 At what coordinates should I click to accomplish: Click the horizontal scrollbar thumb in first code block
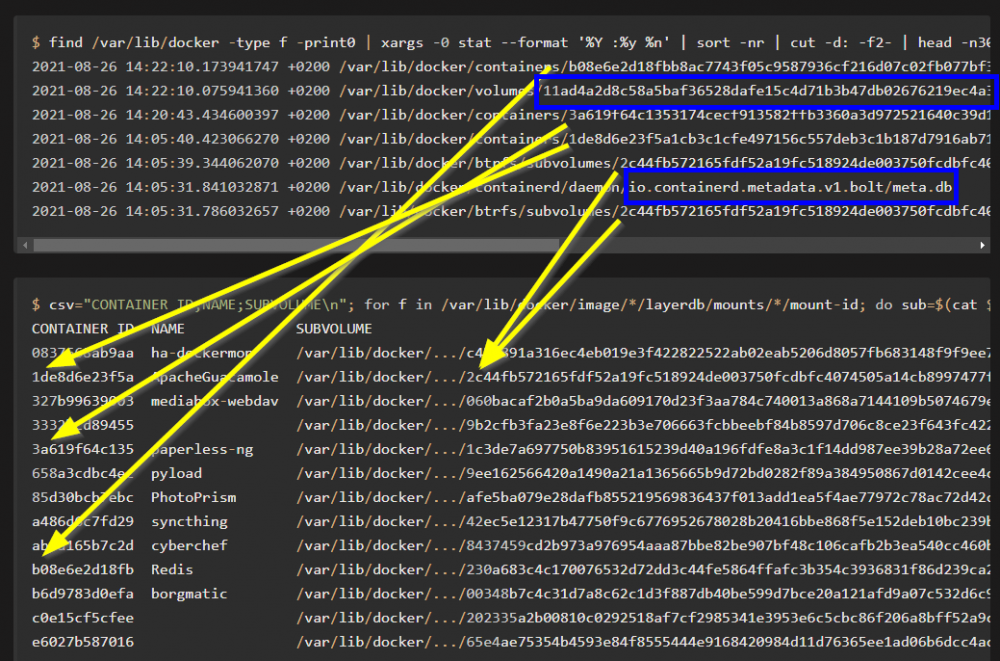[x=296, y=245]
